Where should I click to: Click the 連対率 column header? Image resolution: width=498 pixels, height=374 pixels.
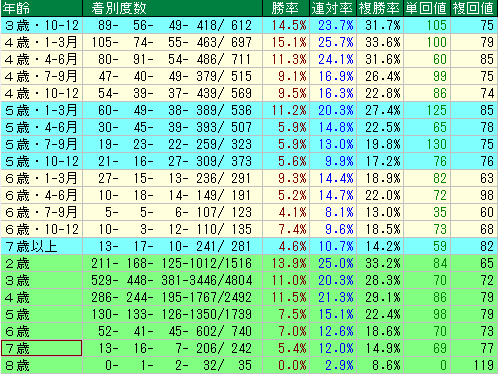333,8
